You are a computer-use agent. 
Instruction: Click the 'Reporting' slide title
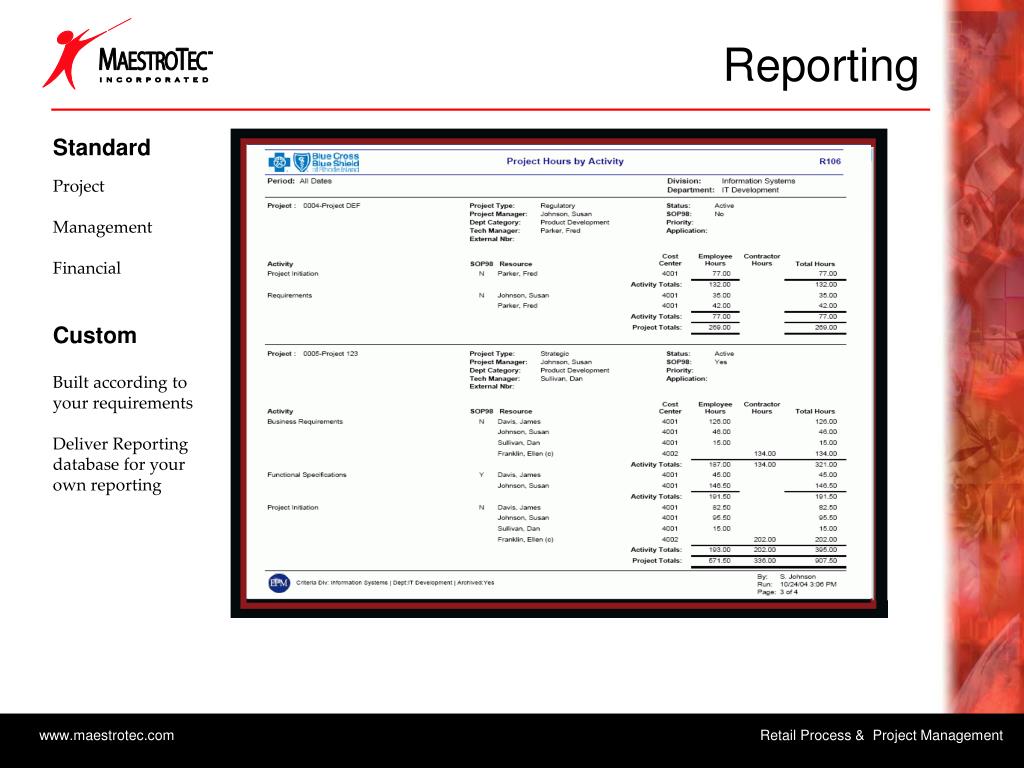tap(821, 66)
